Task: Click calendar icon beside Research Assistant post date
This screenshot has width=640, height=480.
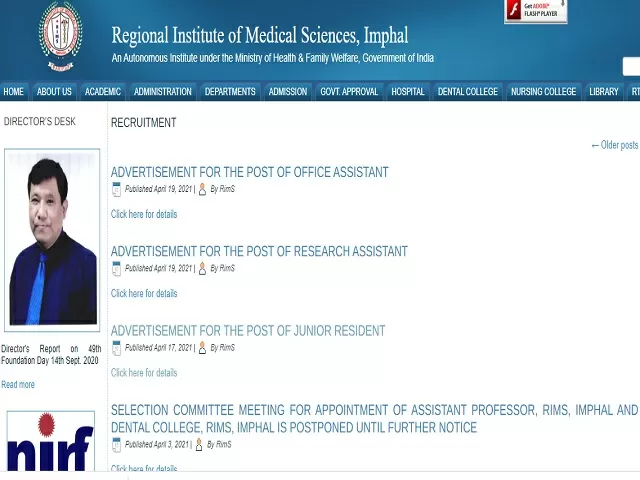Action: [116, 269]
